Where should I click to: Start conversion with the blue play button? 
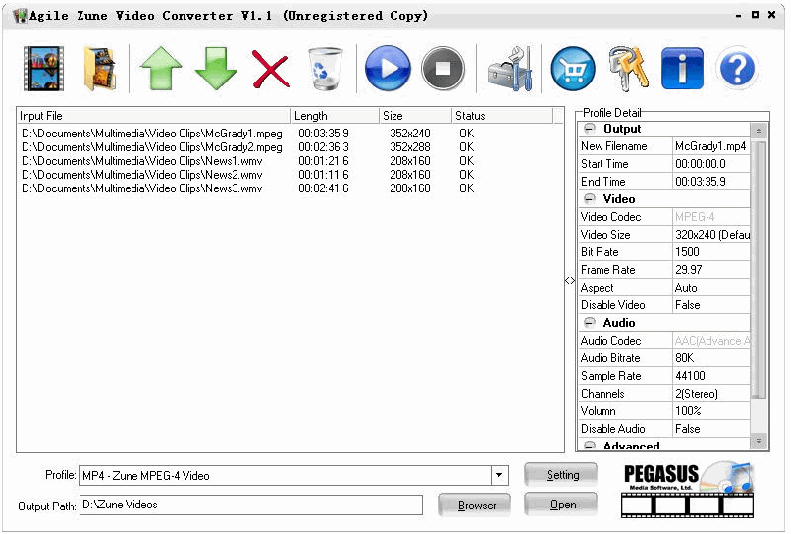[387, 68]
